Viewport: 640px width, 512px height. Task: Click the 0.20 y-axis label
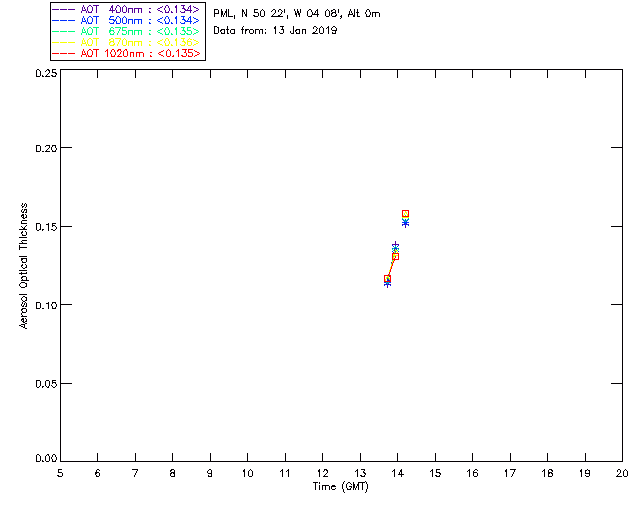(46, 148)
